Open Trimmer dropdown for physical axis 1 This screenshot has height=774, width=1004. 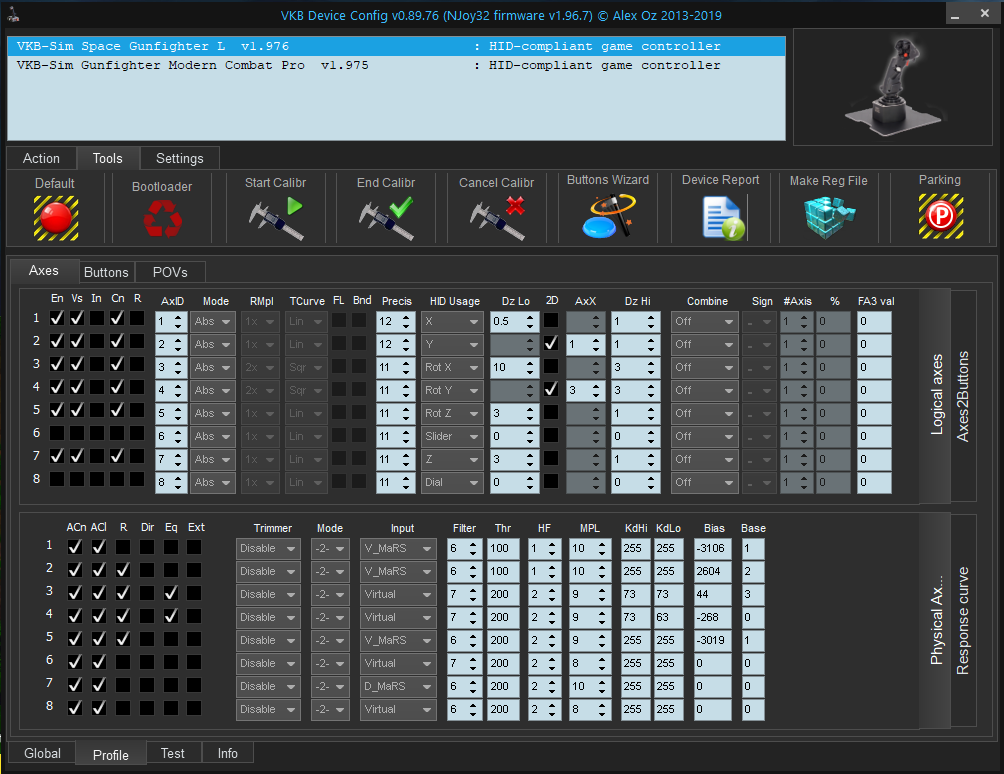pyautogui.click(x=268, y=549)
